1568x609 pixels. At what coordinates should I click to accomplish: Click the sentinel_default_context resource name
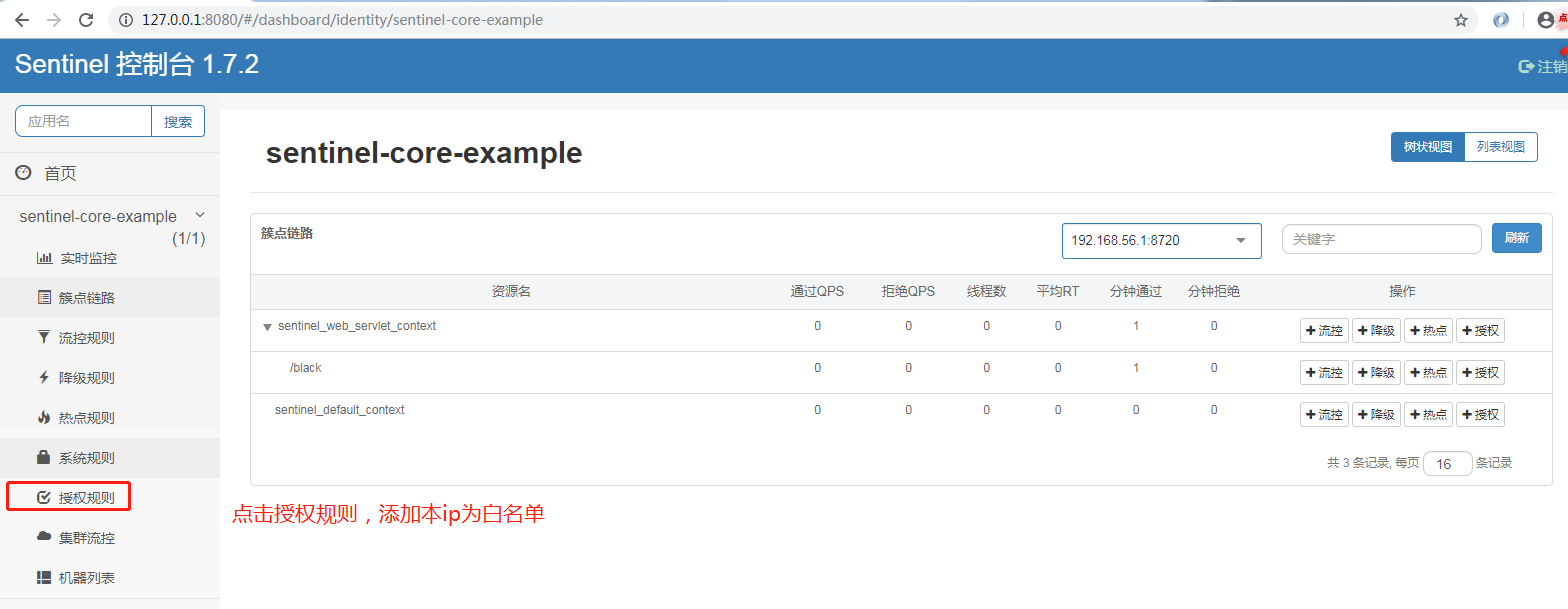point(340,410)
